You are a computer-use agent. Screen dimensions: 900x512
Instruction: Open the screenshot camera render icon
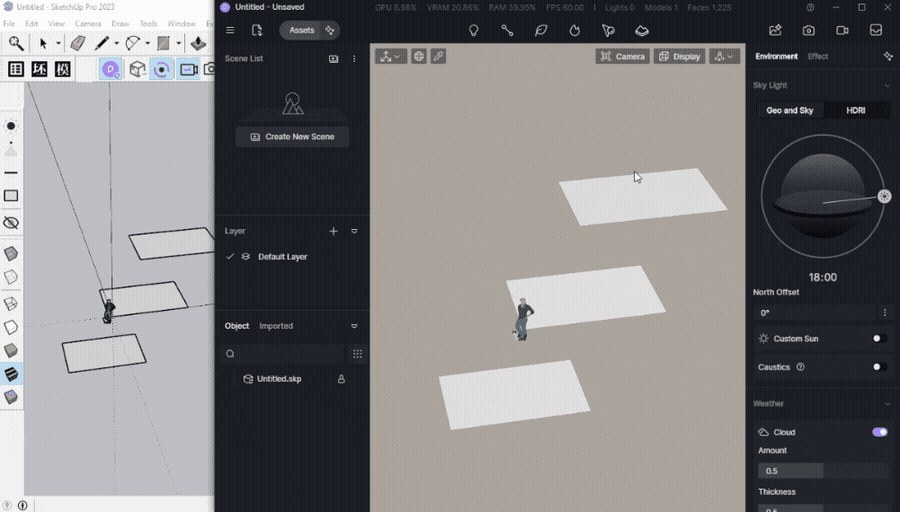[808, 30]
